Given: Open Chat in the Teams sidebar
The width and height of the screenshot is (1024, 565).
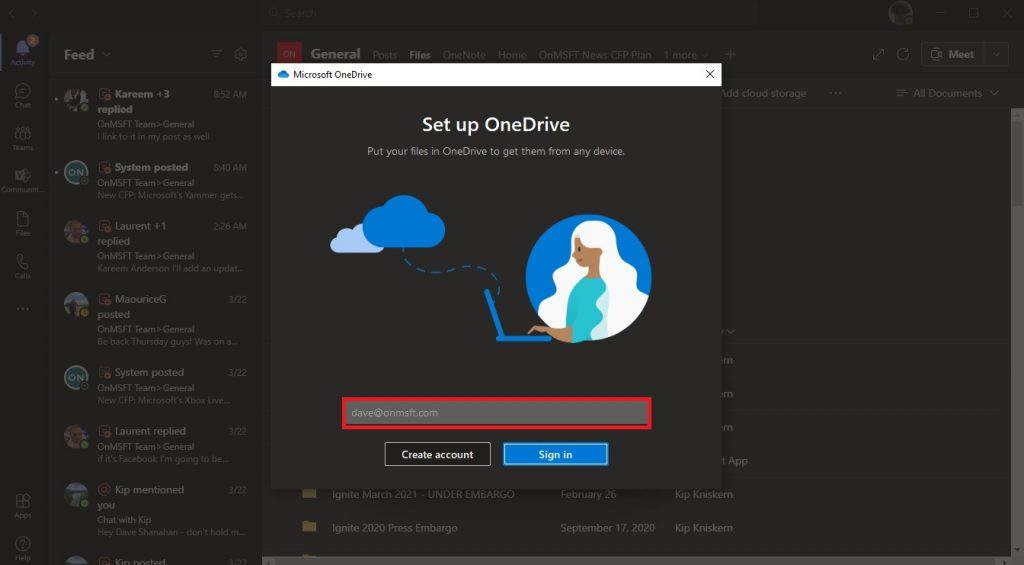Looking at the screenshot, I should point(22,95).
